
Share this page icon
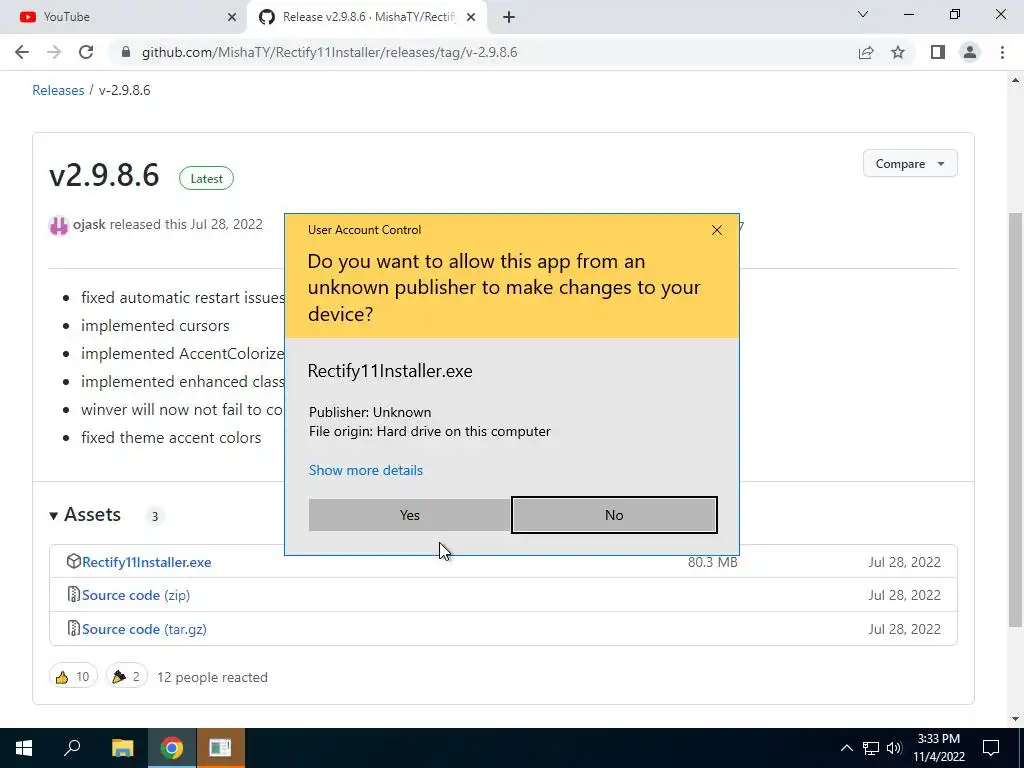(866, 52)
